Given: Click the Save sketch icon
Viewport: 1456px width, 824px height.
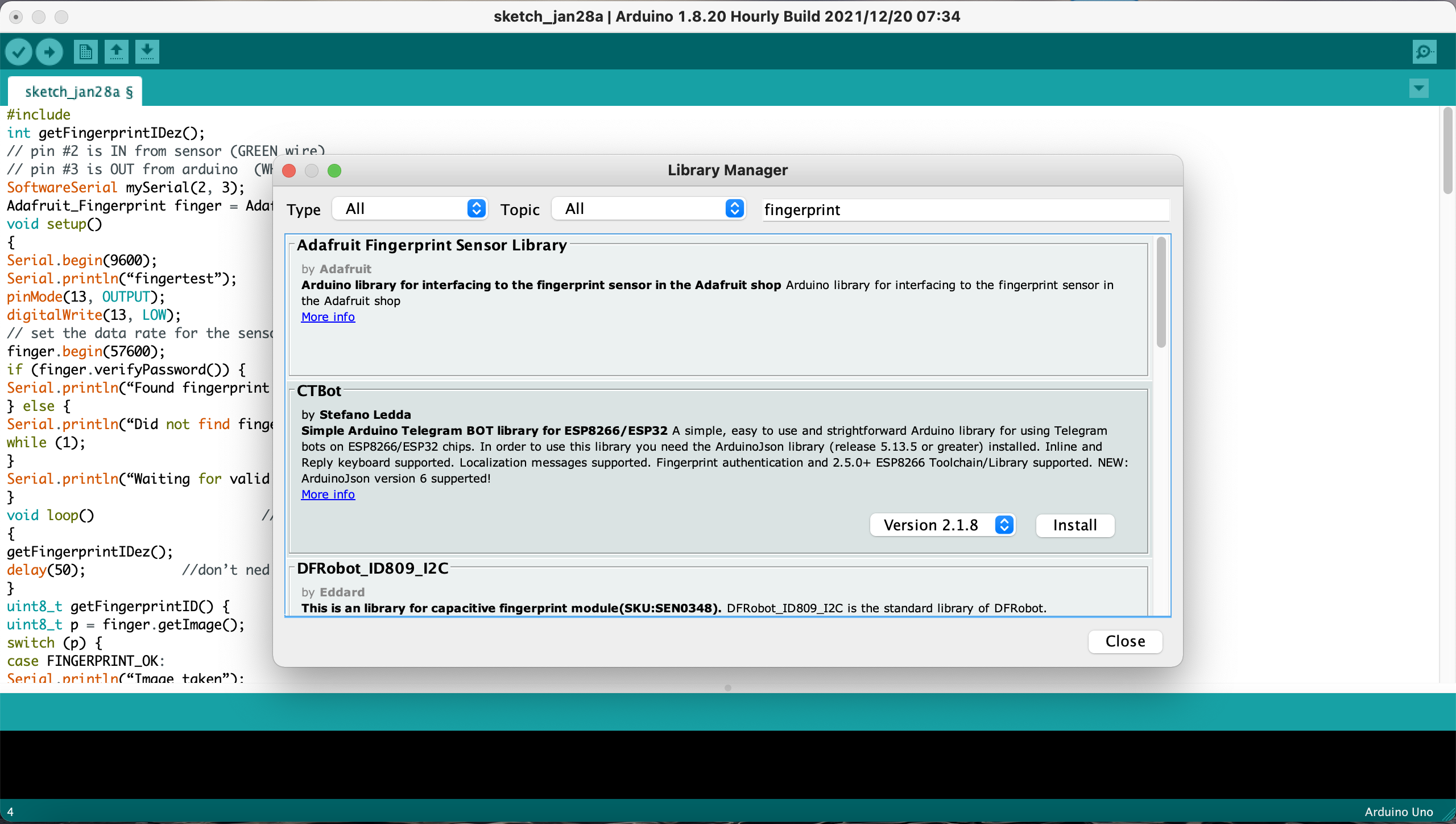Looking at the screenshot, I should (147, 52).
